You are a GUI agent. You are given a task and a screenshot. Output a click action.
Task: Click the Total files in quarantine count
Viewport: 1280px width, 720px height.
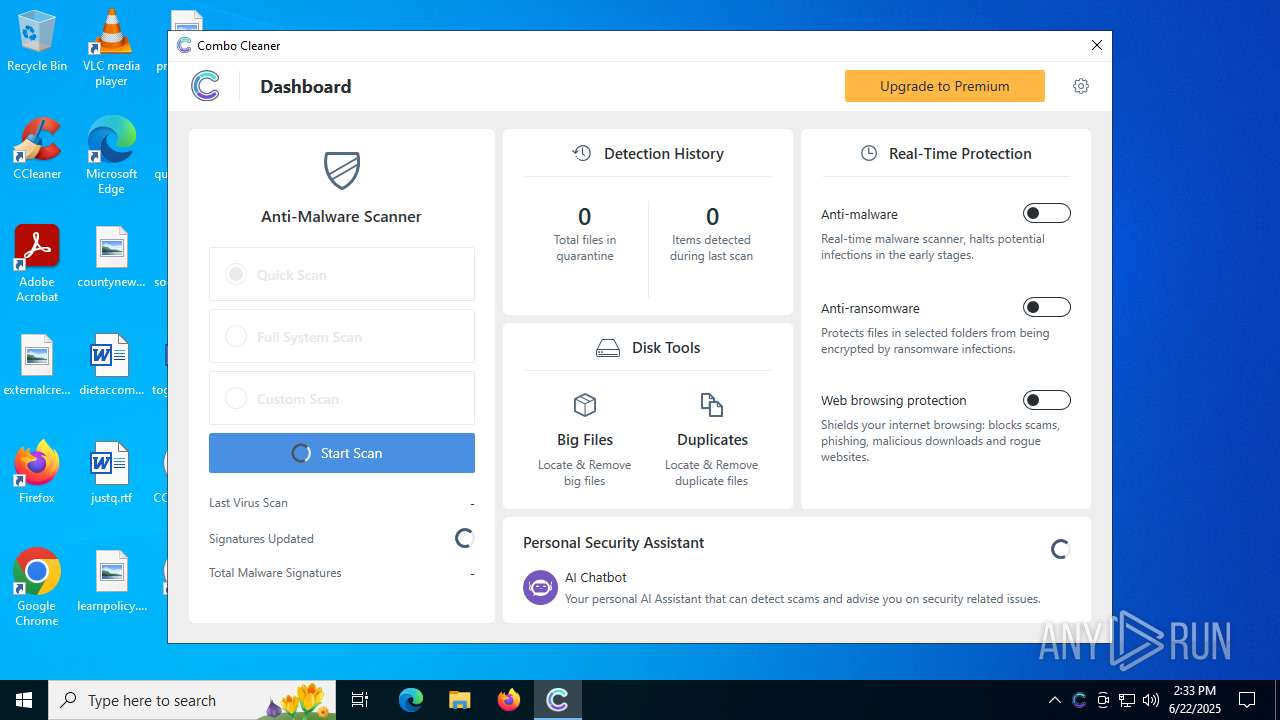[x=585, y=216]
